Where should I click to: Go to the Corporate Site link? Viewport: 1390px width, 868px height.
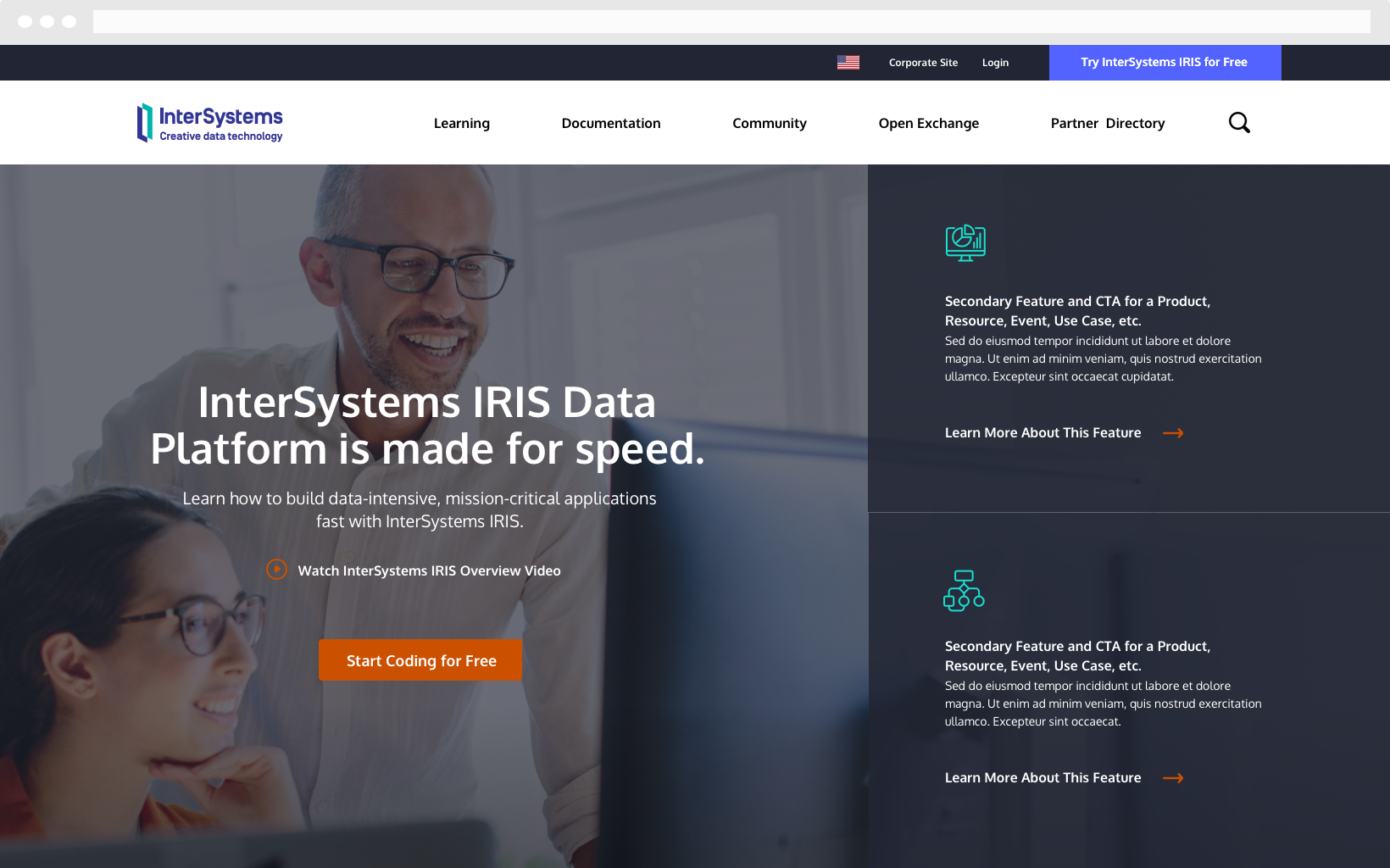click(x=923, y=63)
